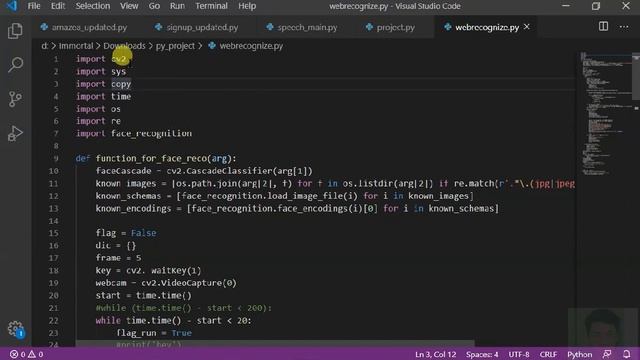Click the word 'copy' on line 3
This screenshot has width=640, height=360.
(121, 84)
